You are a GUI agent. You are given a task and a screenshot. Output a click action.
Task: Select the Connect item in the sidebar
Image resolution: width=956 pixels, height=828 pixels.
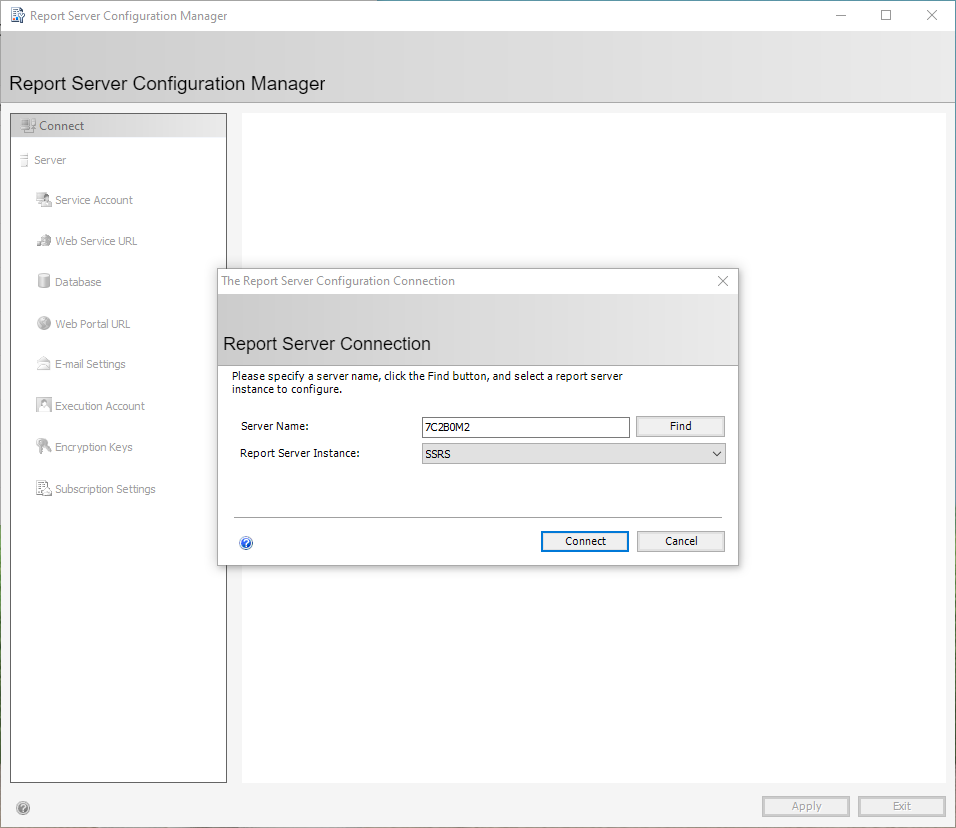pyautogui.click(x=61, y=126)
